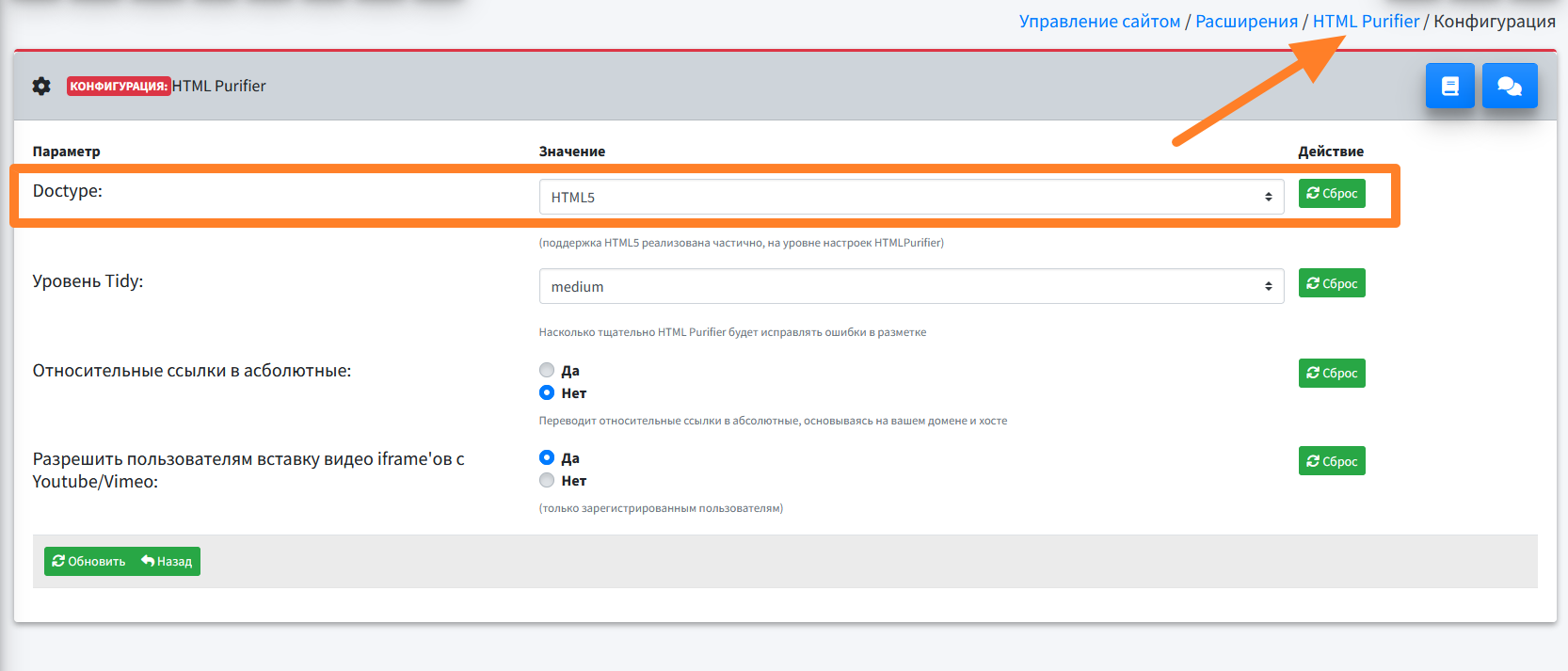This screenshot has height=671, width=1568.
Task: Click the Youtube/Vimeo iframe permission label
Action: 248,470
